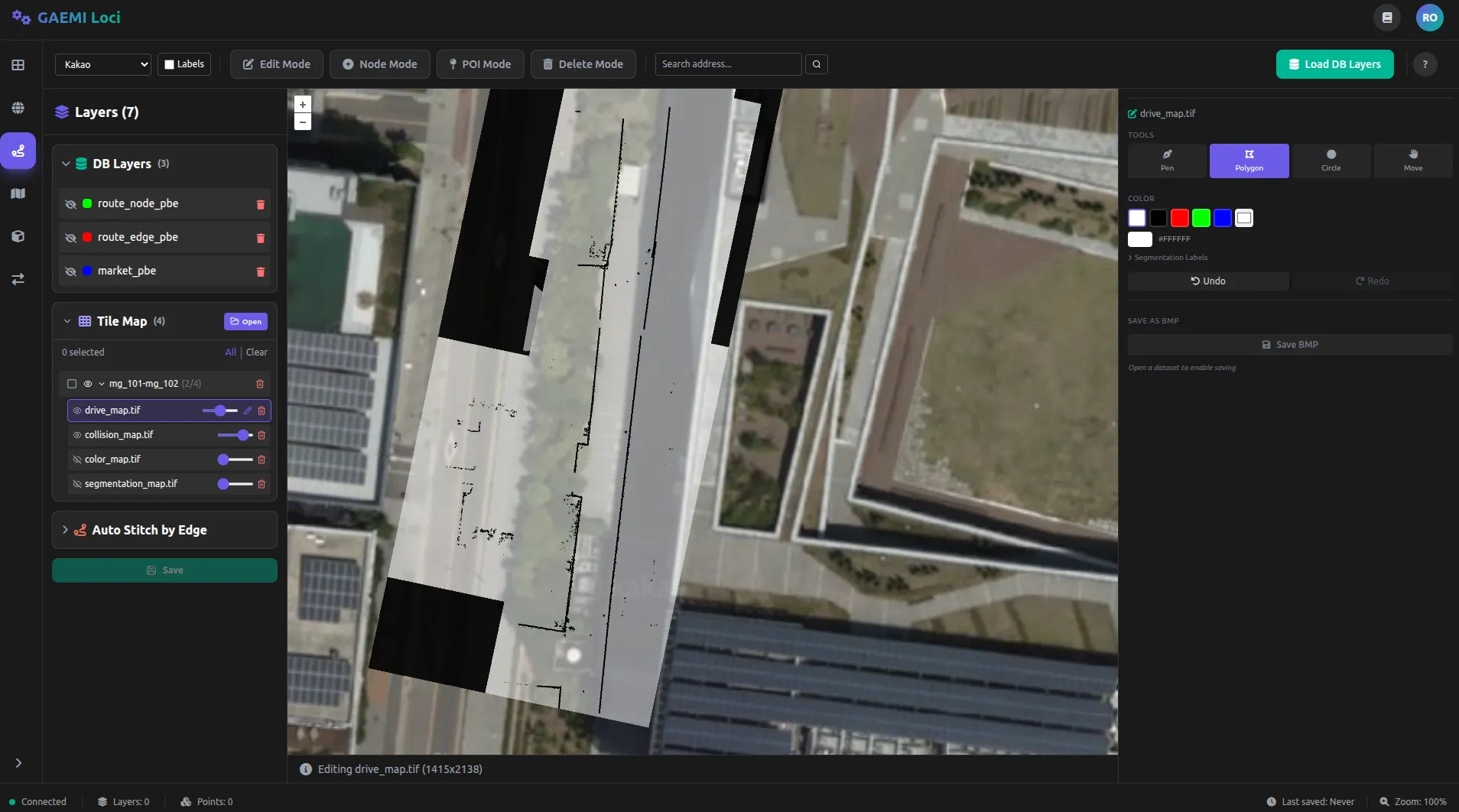The image size is (1459, 812).
Task: Click the Load DB Layers button
Action: [1334, 64]
